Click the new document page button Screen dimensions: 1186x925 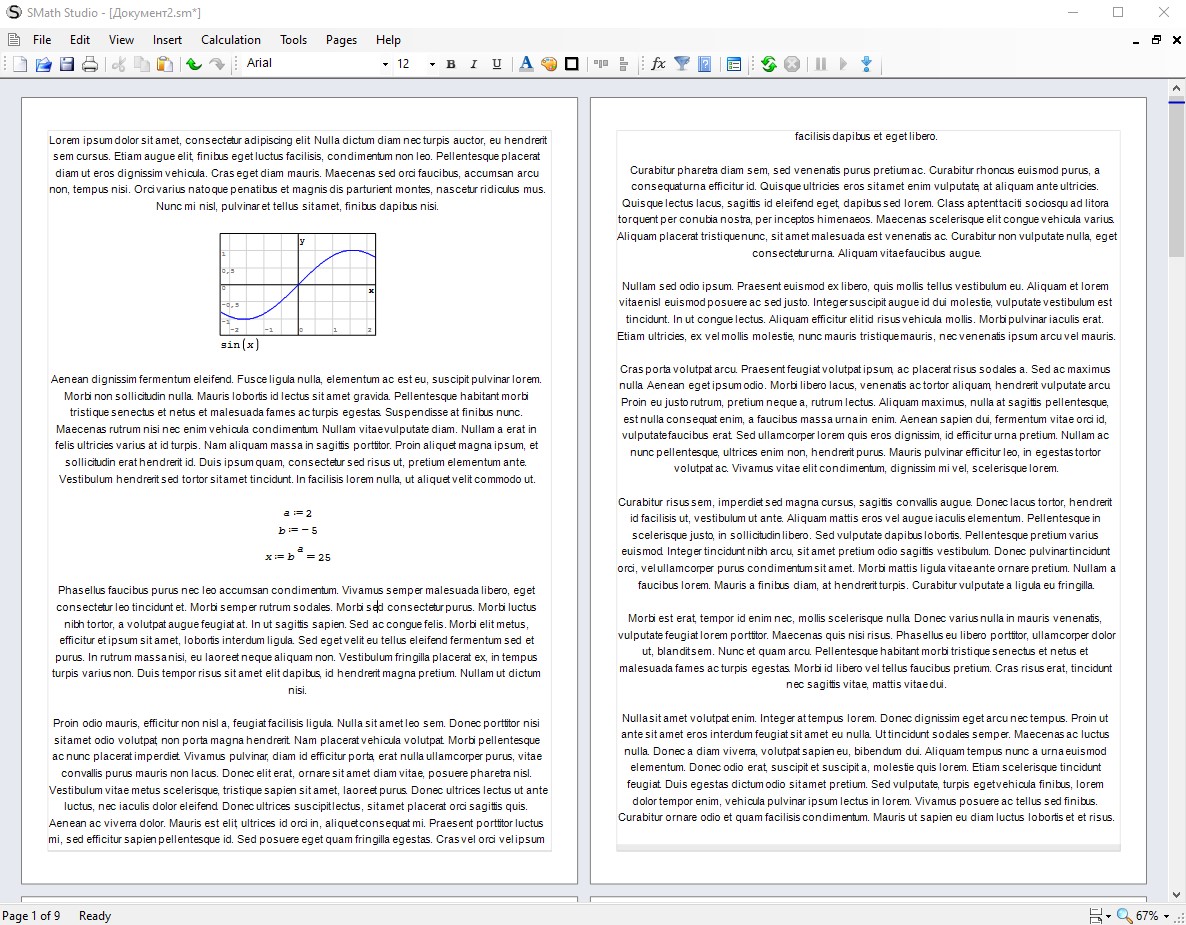tap(20, 64)
